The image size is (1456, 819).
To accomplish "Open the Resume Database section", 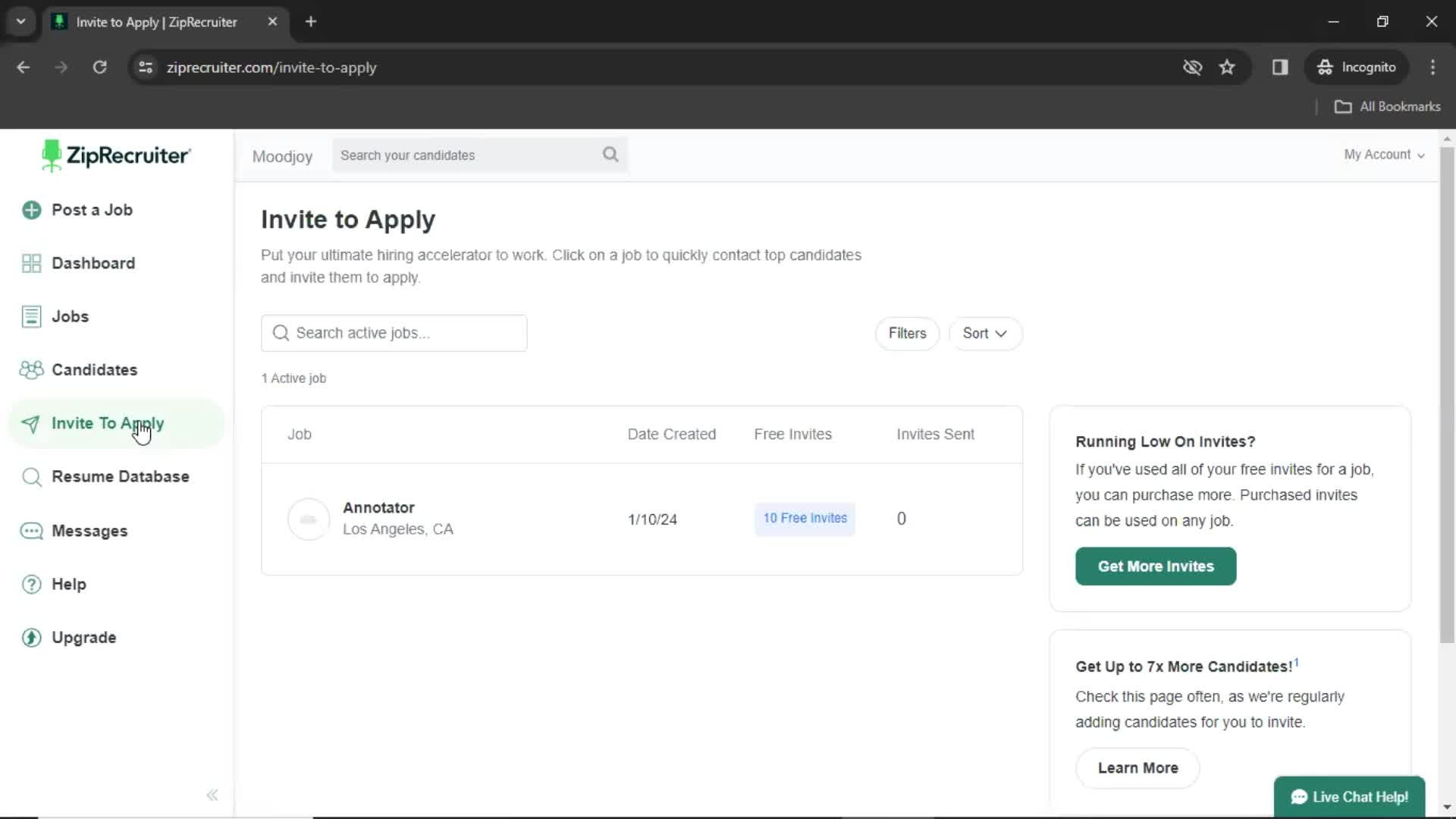I will tap(120, 476).
